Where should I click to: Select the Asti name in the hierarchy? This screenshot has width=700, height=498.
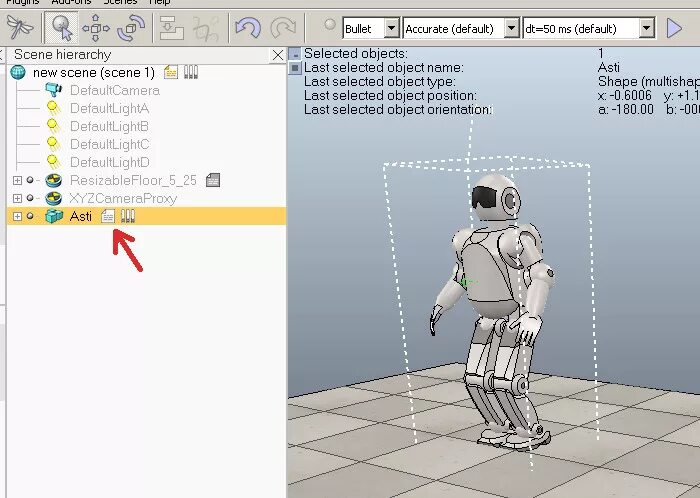(x=81, y=216)
